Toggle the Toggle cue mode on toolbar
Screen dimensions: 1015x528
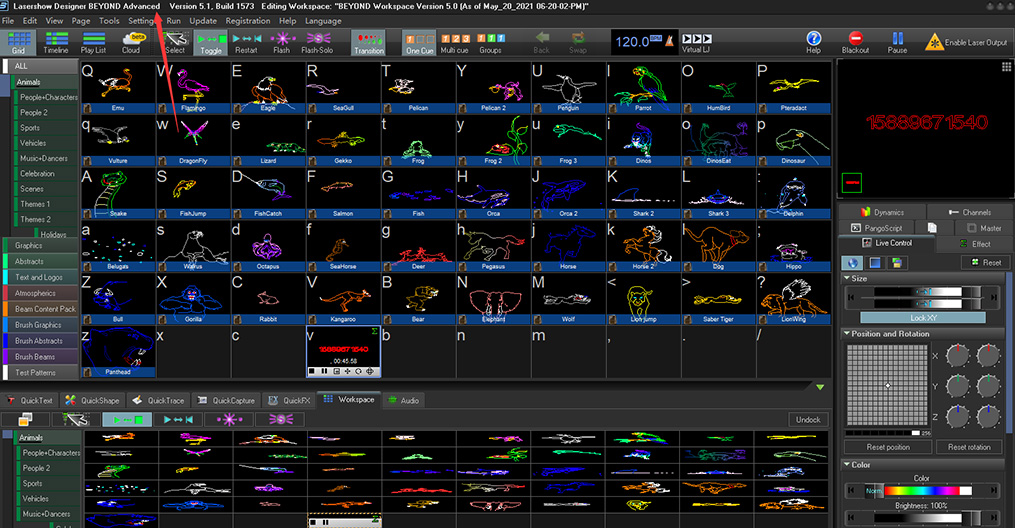coord(210,43)
